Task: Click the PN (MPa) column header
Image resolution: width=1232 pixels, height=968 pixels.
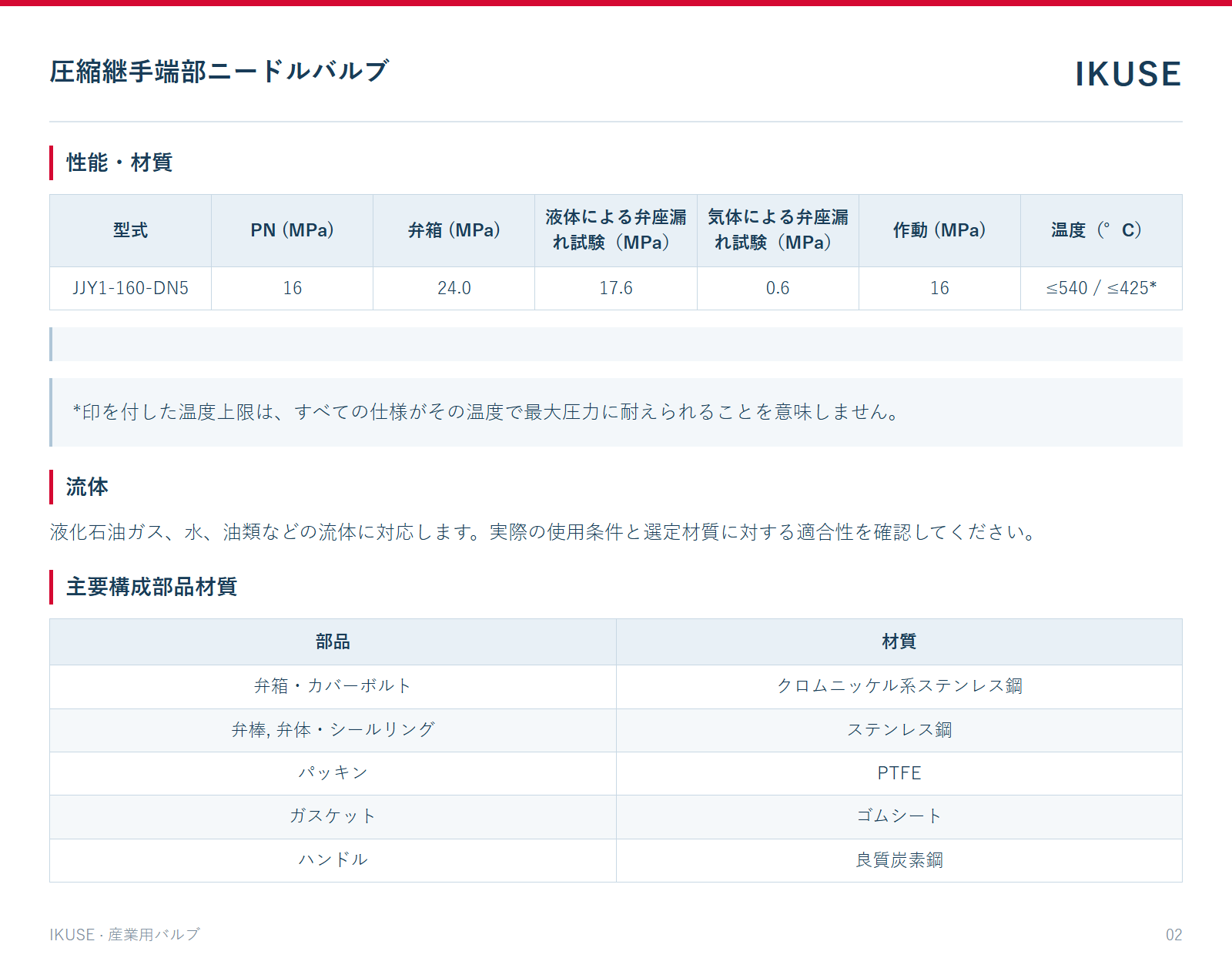Action: [293, 230]
